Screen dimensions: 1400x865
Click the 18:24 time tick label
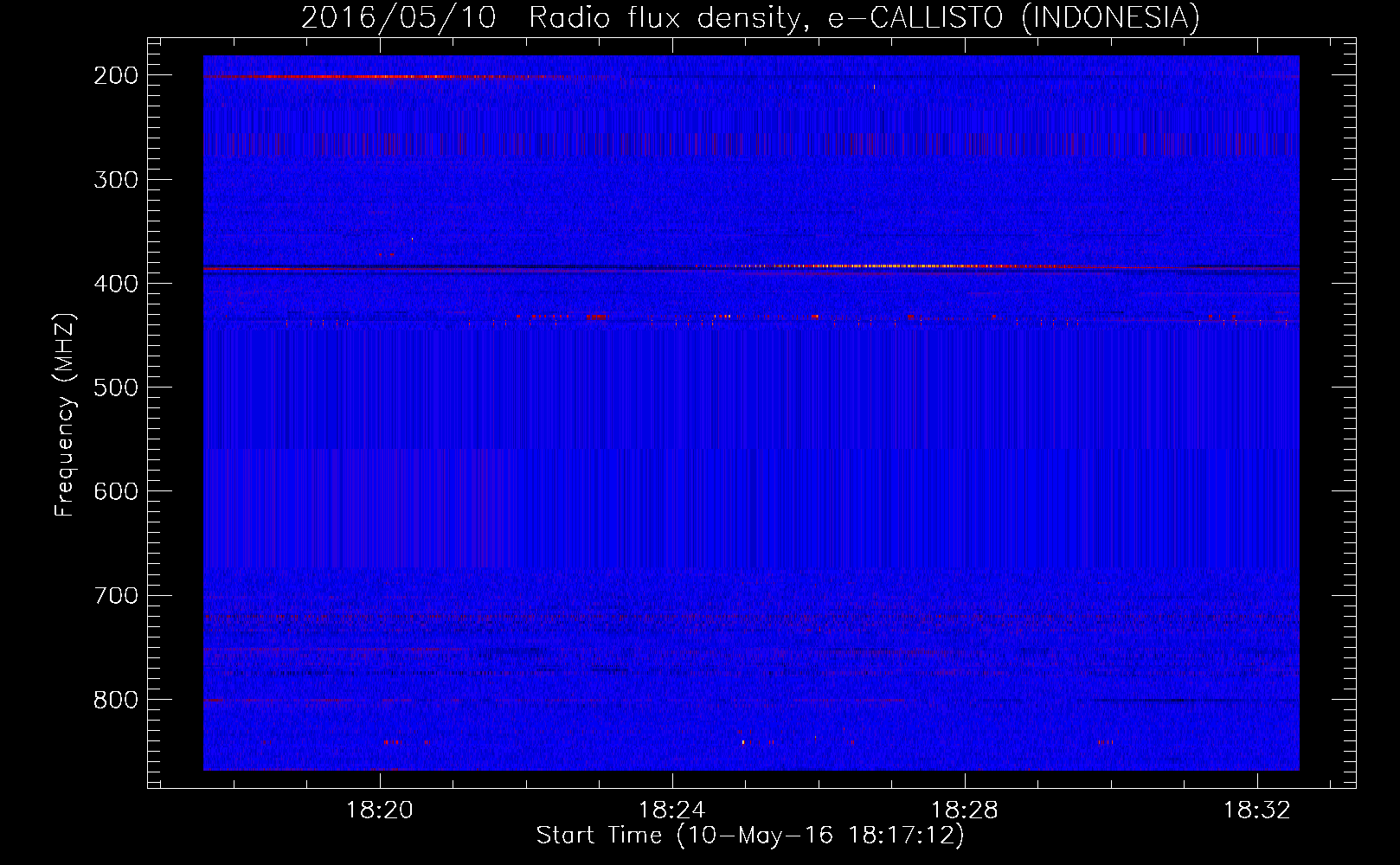pos(672,811)
